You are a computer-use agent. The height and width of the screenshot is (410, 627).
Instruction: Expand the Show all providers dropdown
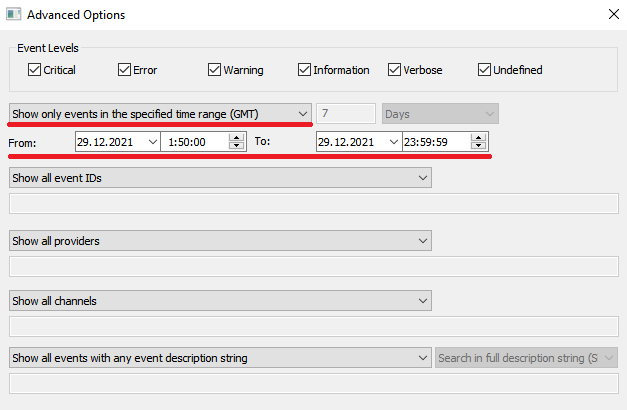pyautogui.click(x=423, y=241)
